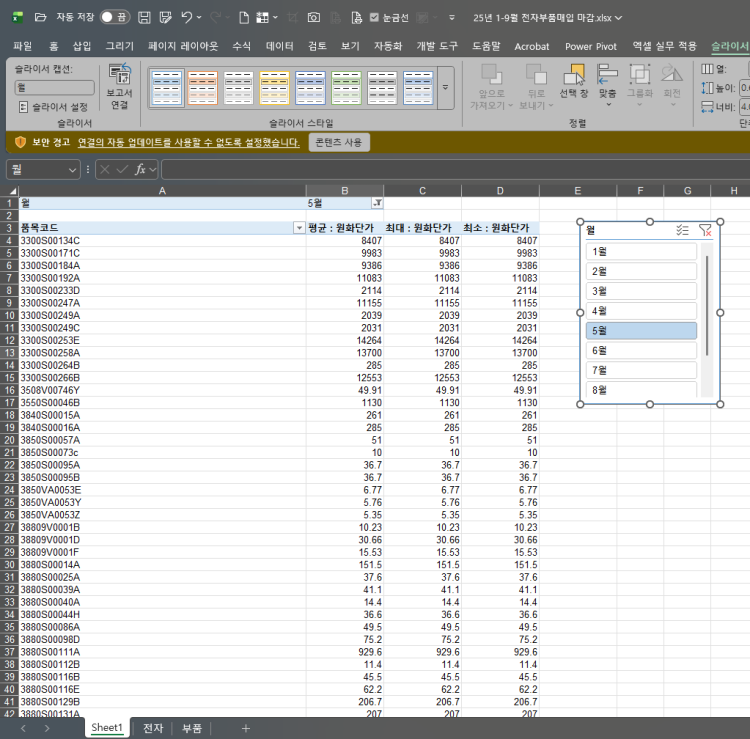Switch to the 전자 sheet tab
Viewport: 750px width, 739px height.
153,728
